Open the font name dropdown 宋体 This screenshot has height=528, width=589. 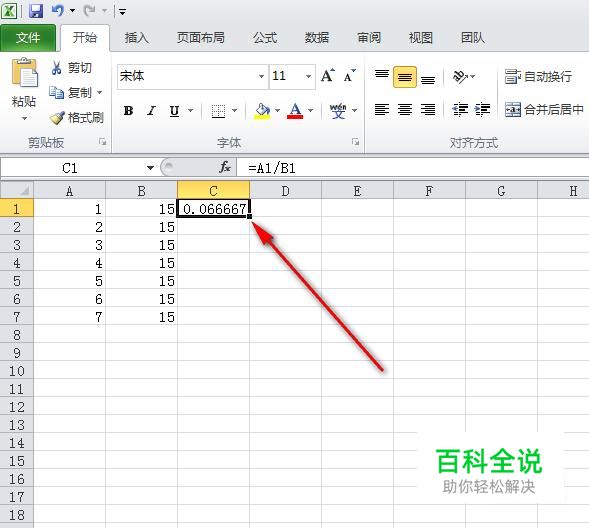tap(261, 77)
